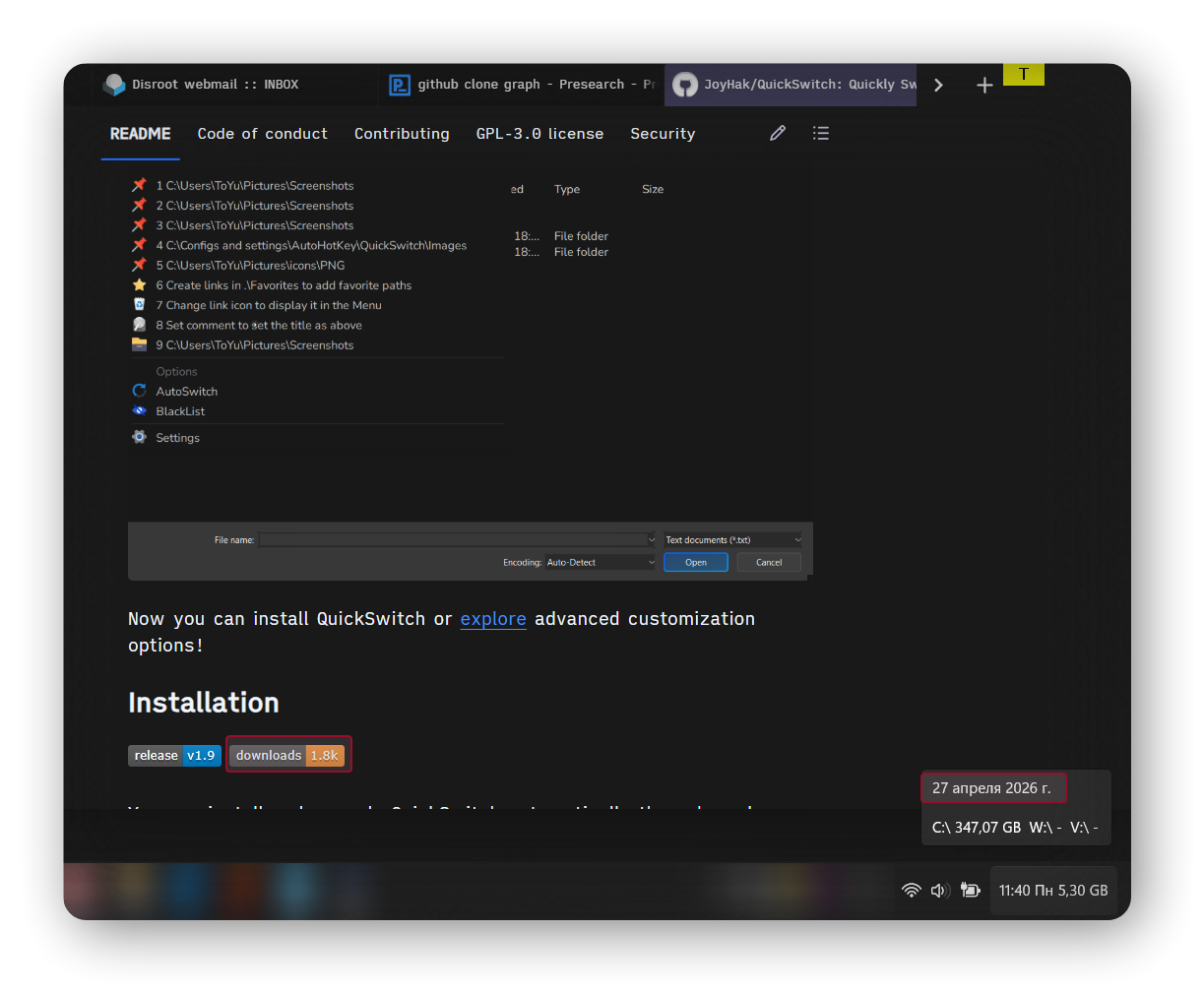The width and height of the screenshot is (1204, 993).
Task: Click the pin icon of the QuickSwitch\Images path
Action: (x=139, y=245)
